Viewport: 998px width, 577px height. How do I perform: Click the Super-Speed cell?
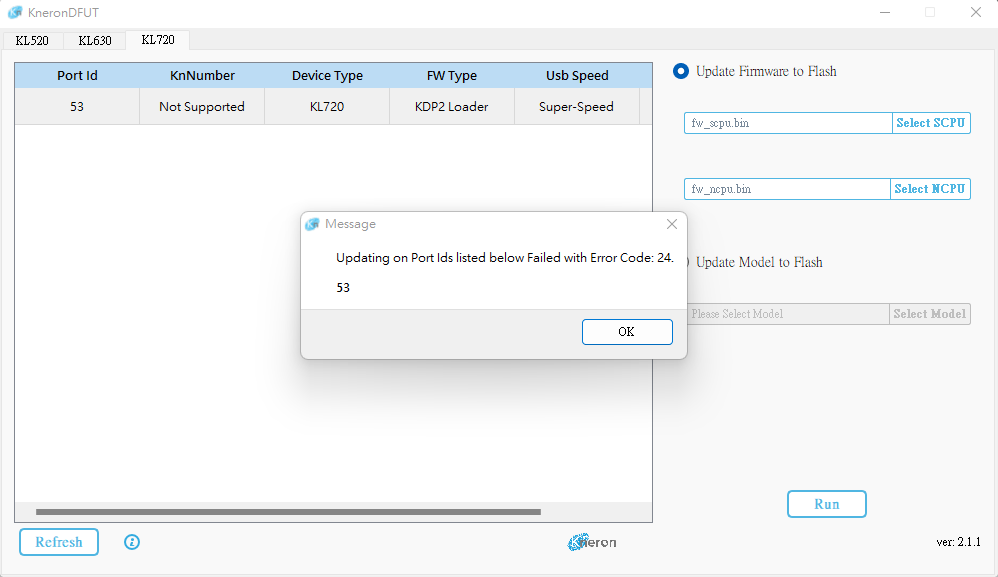pyautogui.click(x=577, y=106)
